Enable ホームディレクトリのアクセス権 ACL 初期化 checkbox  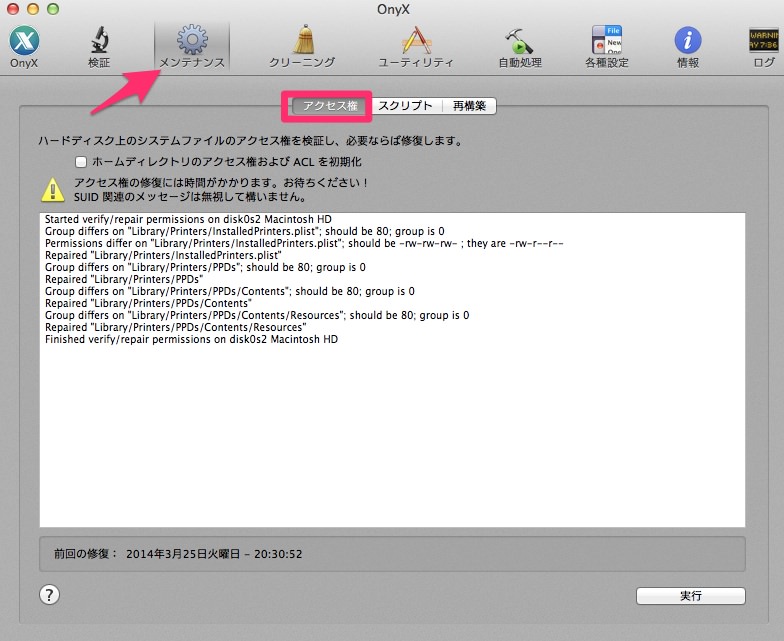tap(81, 162)
